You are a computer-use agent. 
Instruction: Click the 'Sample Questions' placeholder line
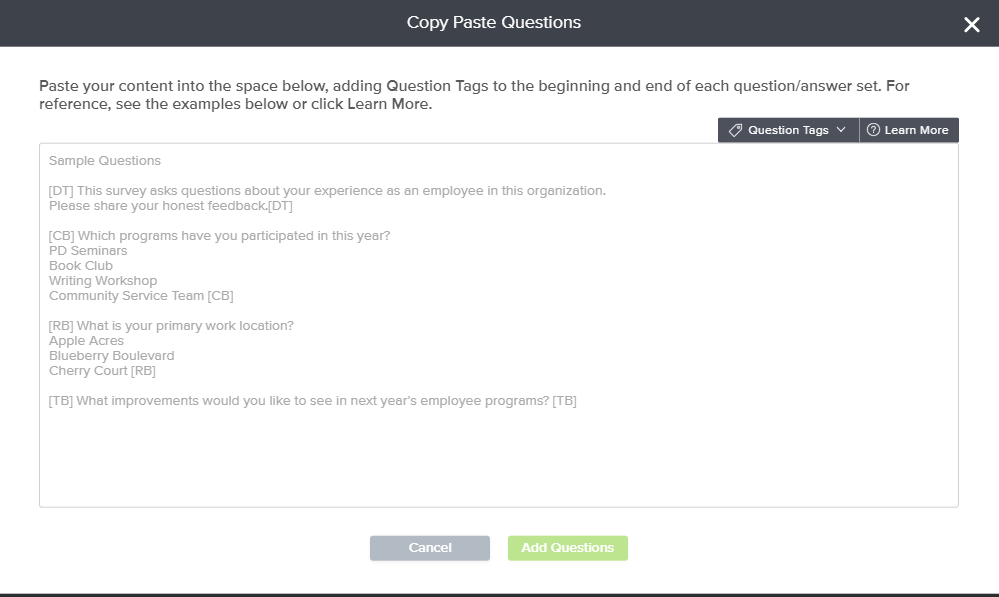(x=105, y=161)
